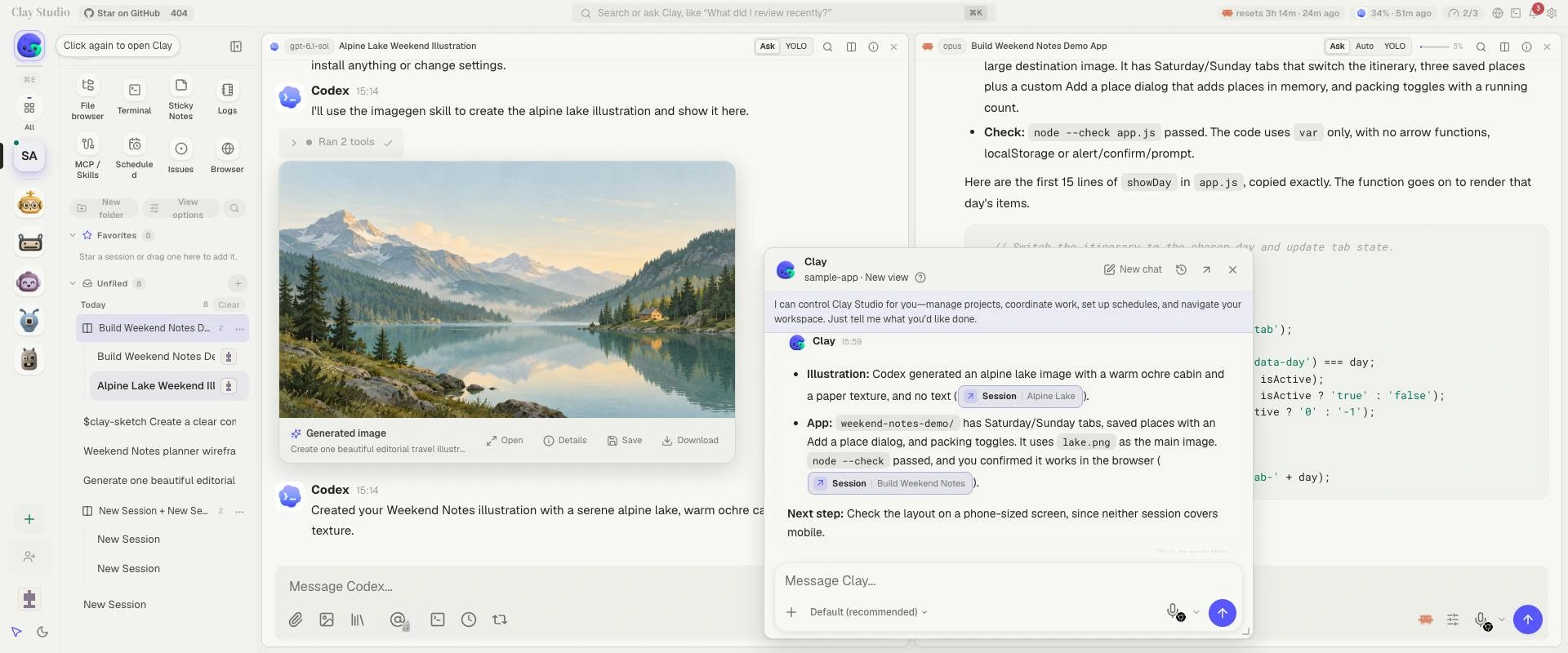Open Default (recommended) model dropdown
The width and height of the screenshot is (1568, 653).
868,612
